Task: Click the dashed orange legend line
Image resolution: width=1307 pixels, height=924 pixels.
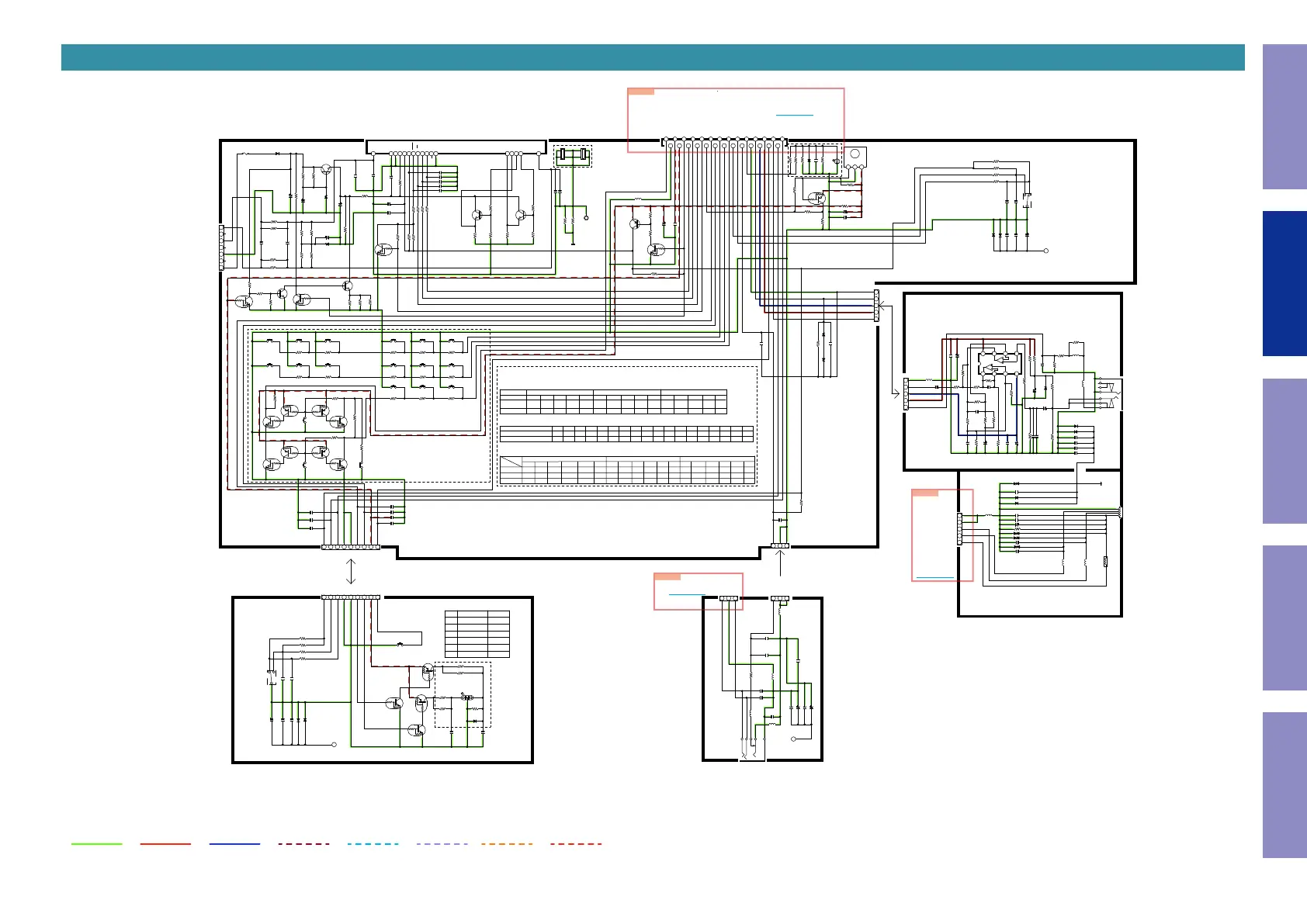Action: (x=507, y=844)
